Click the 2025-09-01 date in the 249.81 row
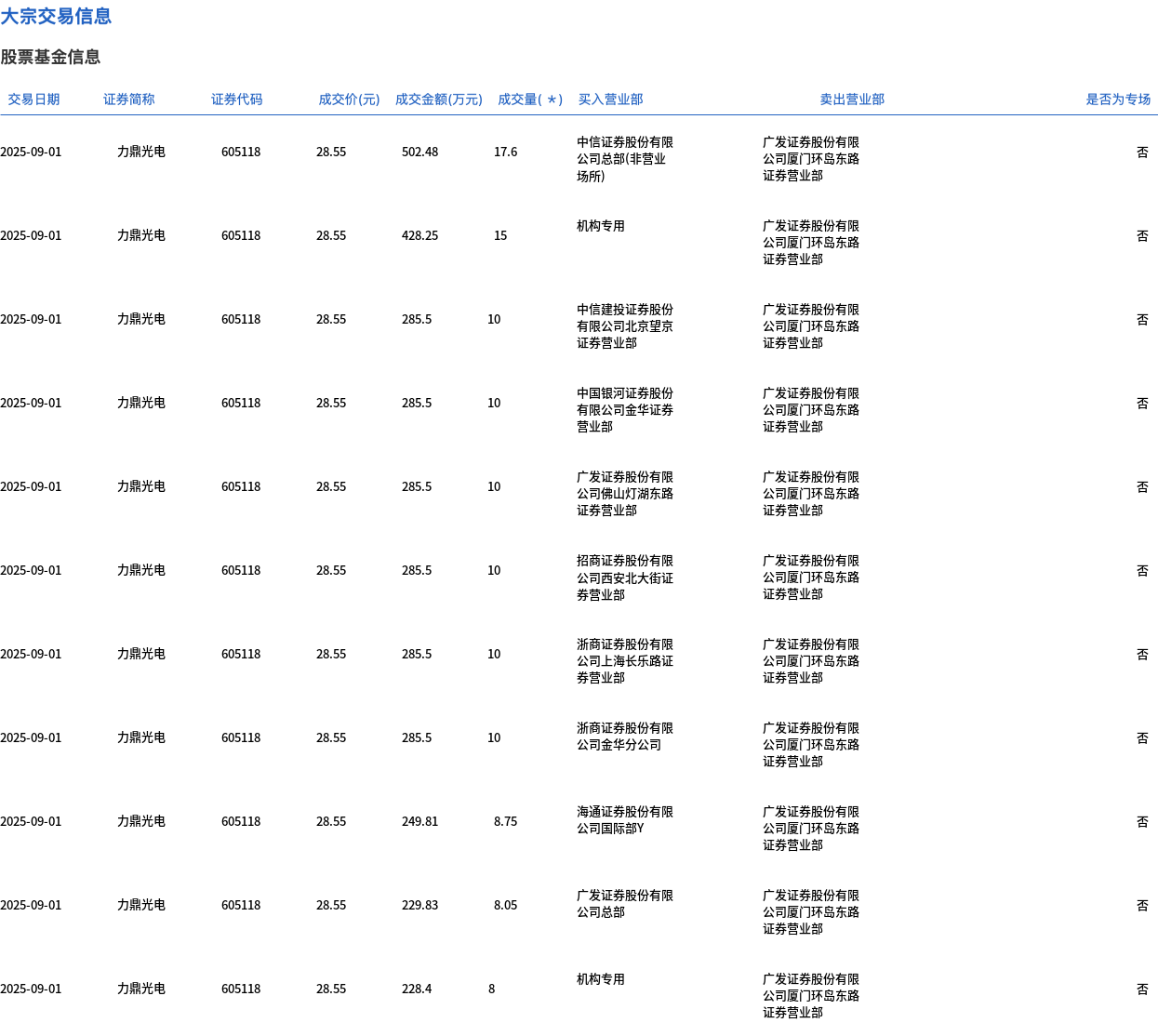 (31, 821)
